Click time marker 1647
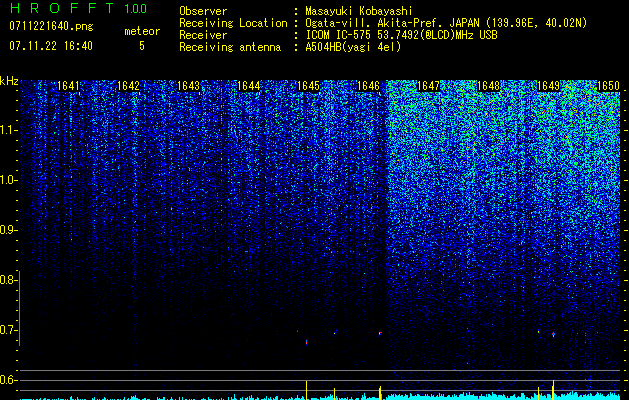This screenshot has height=400, width=629. pyautogui.click(x=428, y=86)
